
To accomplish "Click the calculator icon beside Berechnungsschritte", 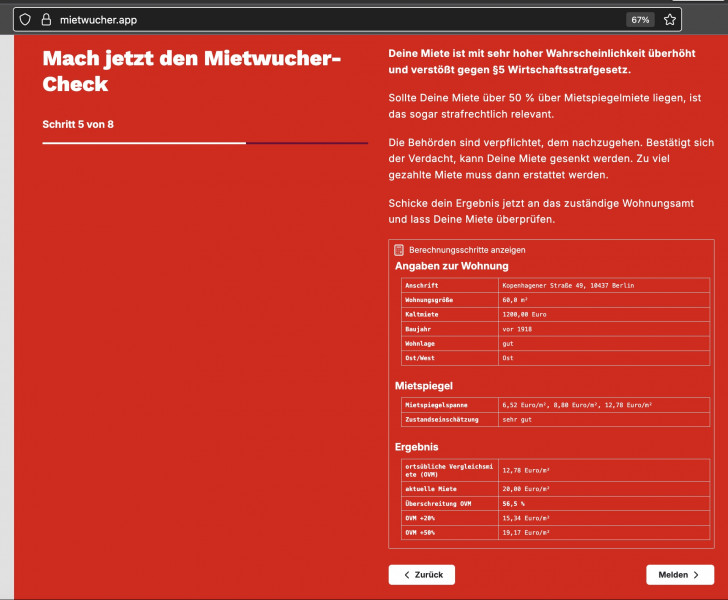I will click(399, 250).
